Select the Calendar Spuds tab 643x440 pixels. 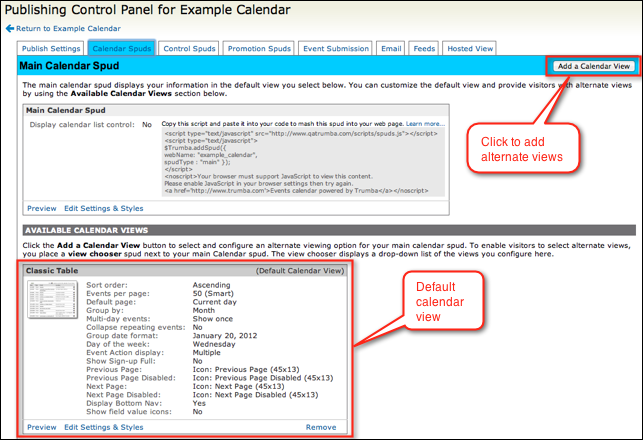(x=122, y=48)
